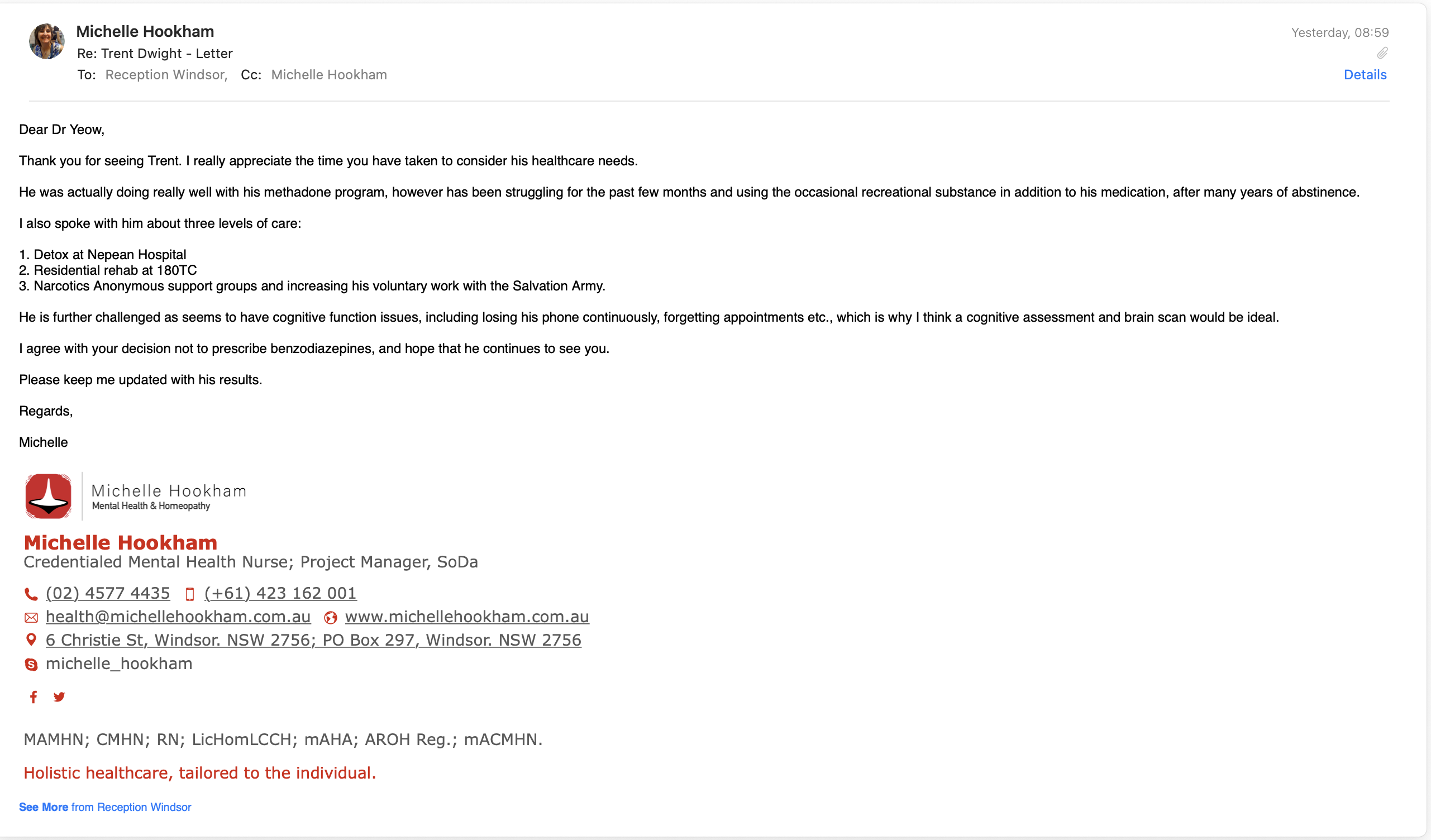Click the red mobile phone icon

pyautogui.click(x=190, y=594)
